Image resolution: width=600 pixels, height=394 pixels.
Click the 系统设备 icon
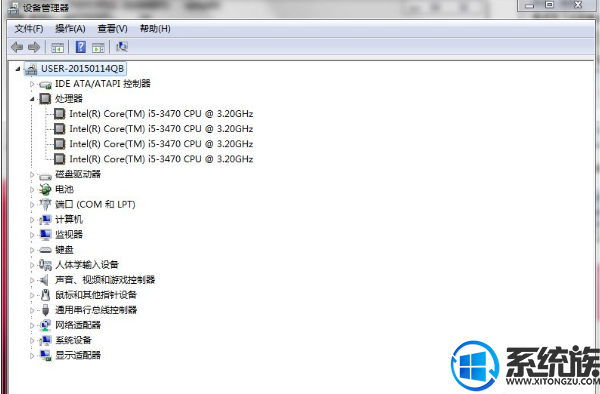[x=45, y=340]
